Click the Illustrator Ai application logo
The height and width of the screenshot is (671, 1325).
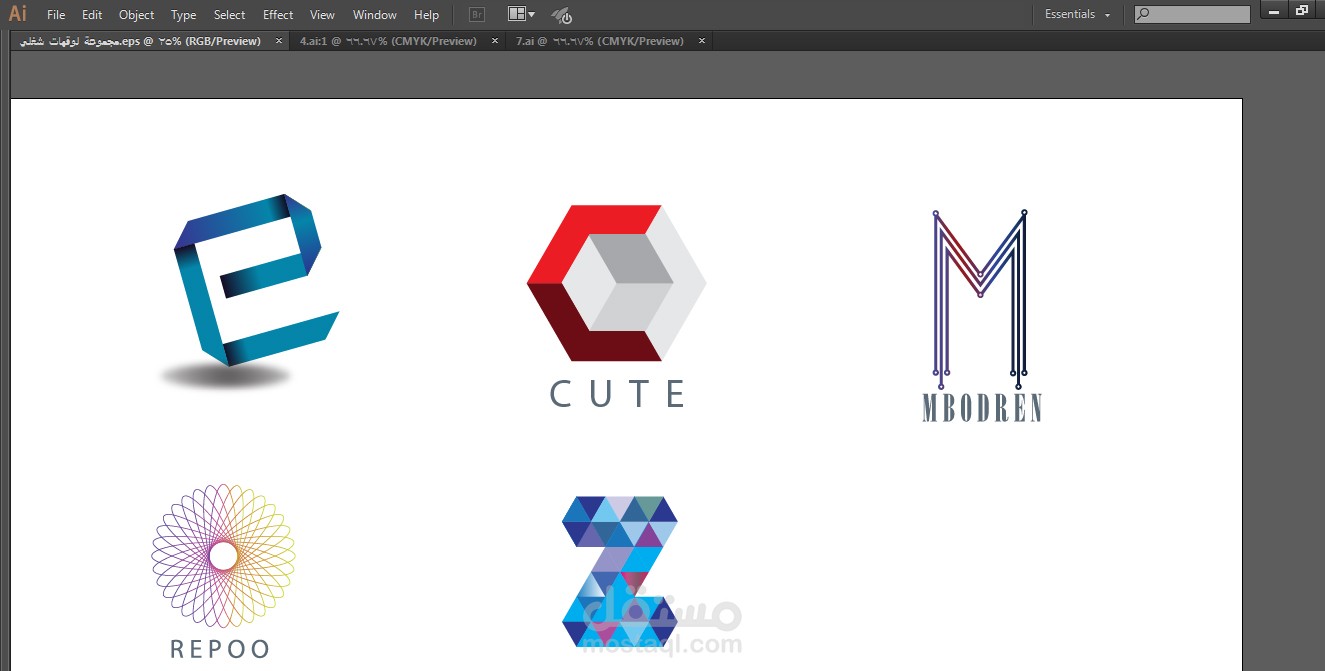[17, 14]
